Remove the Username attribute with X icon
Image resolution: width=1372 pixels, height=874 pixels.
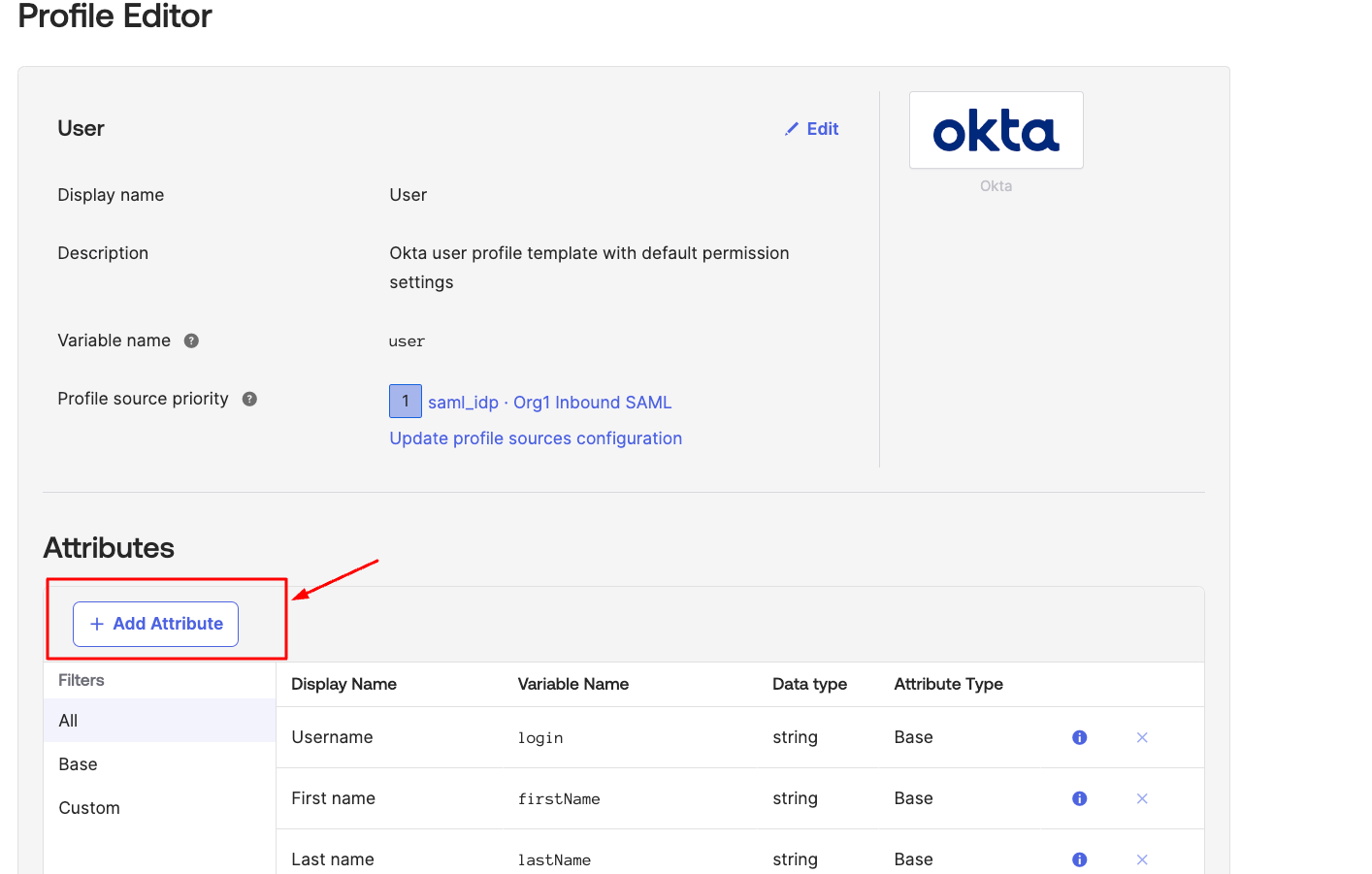[x=1142, y=737]
